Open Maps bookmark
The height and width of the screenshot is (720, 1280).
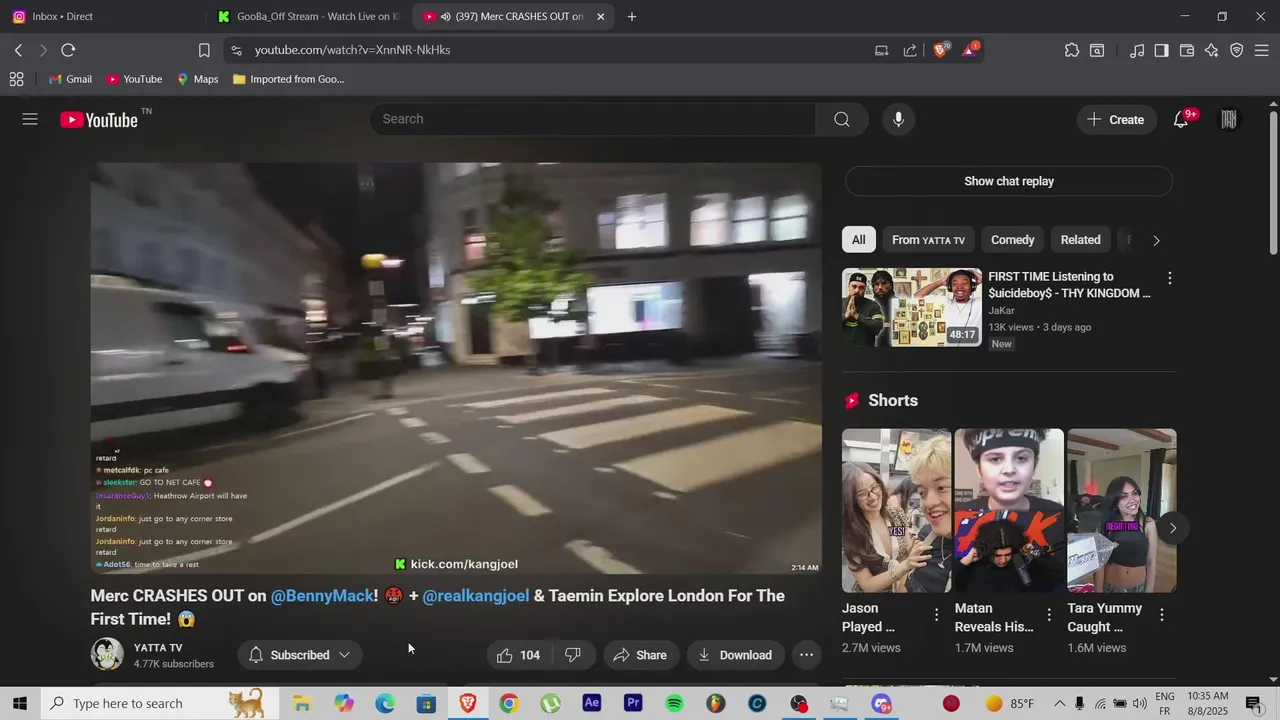point(198,79)
